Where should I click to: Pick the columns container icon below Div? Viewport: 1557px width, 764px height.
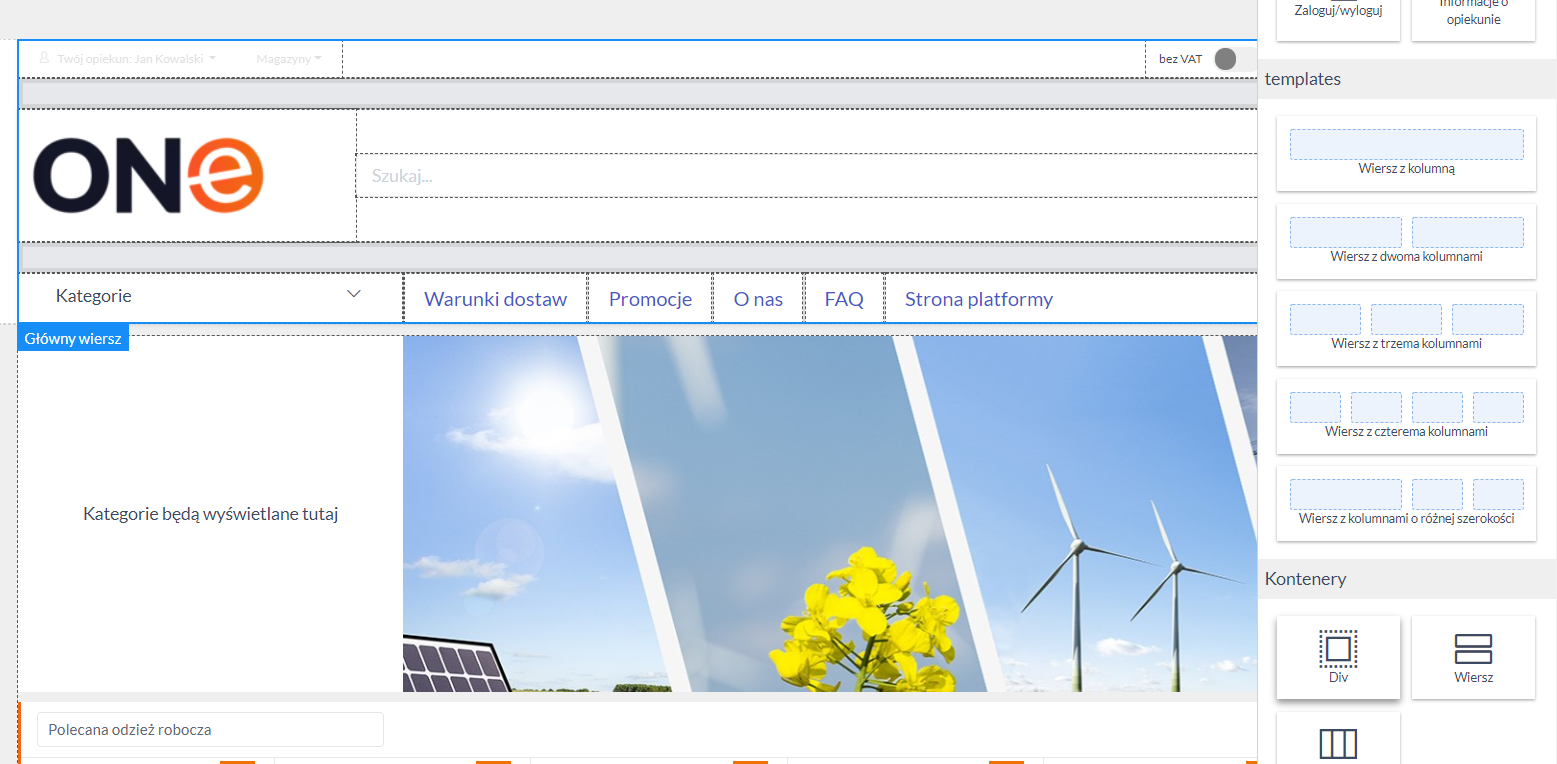coord(1338,743)
